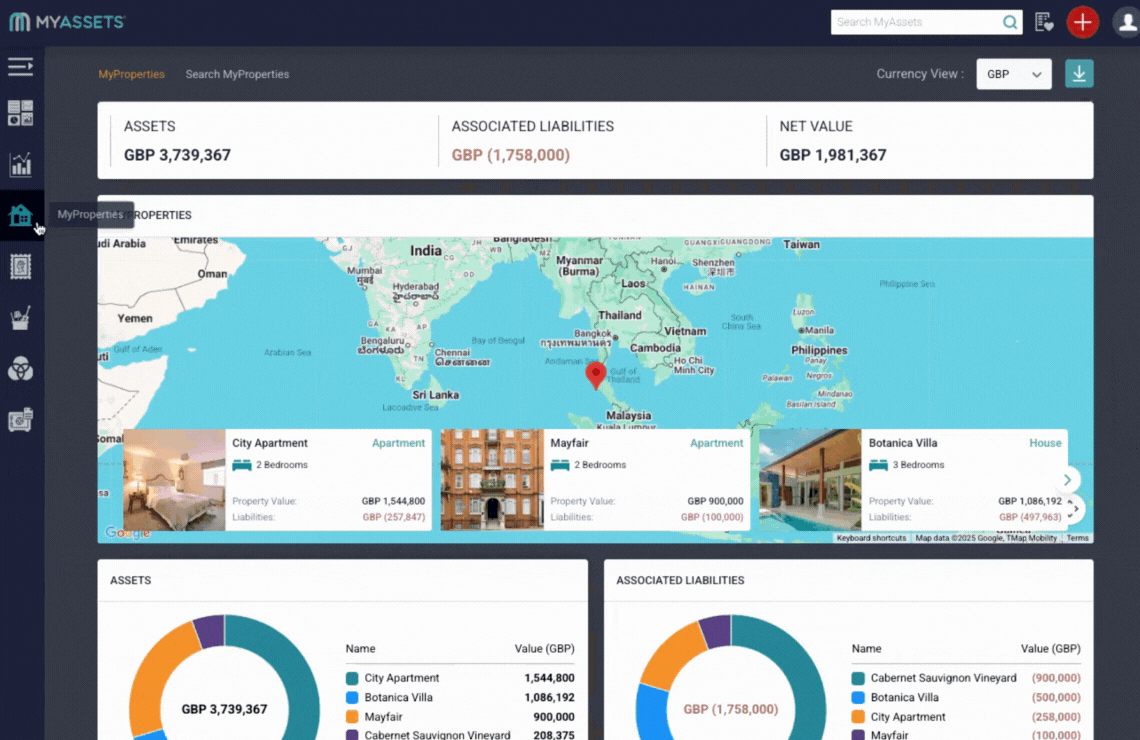
Task: Open the documents vault sidebar icon
Action: tap(20, 420)
